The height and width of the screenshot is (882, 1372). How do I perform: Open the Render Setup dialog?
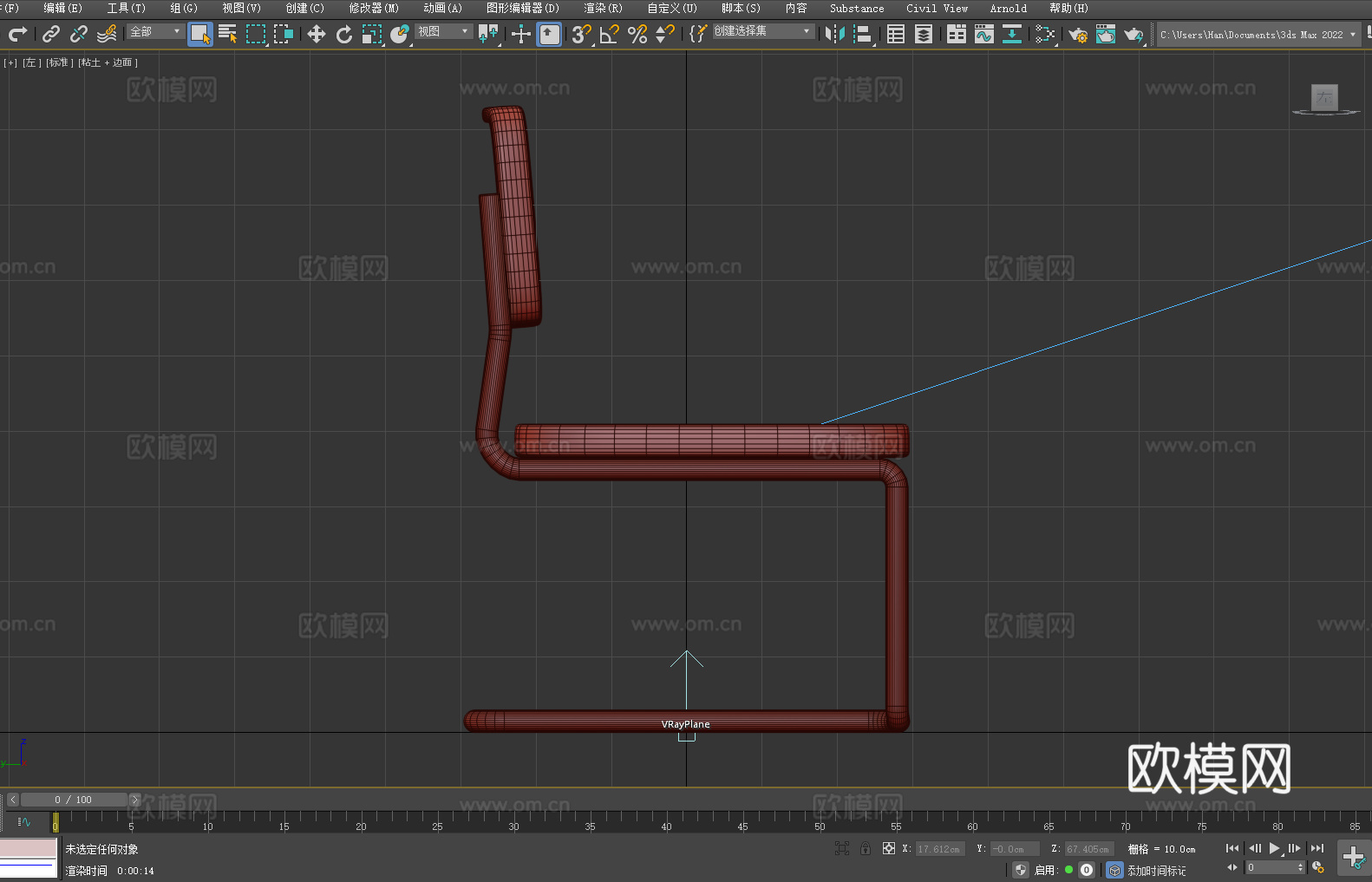click(1078, 35)
